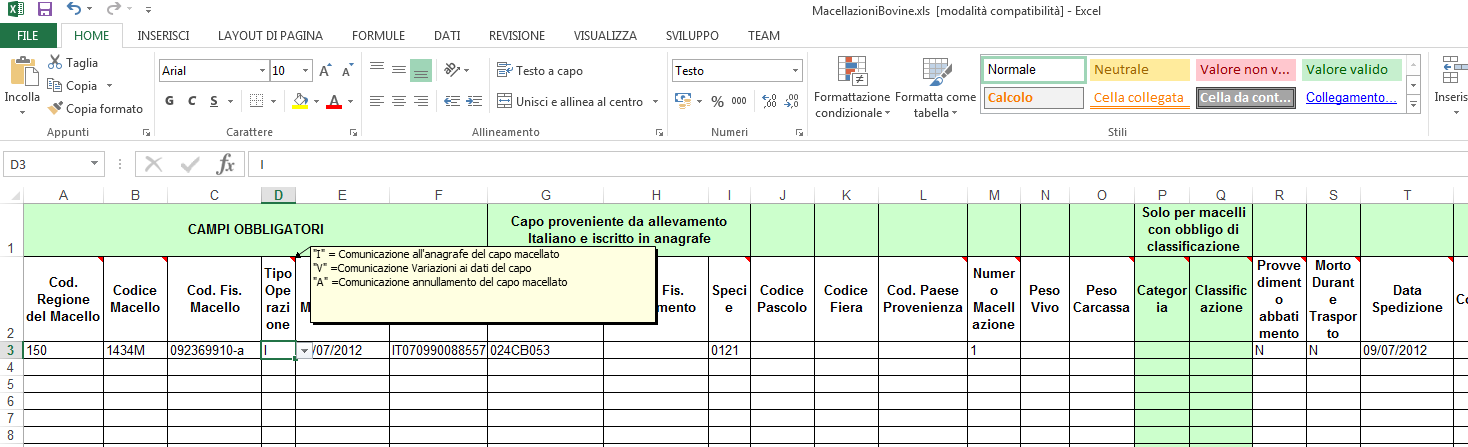
Task: Open cell D3 validation dropdown arrow
Action: (304, 350)
